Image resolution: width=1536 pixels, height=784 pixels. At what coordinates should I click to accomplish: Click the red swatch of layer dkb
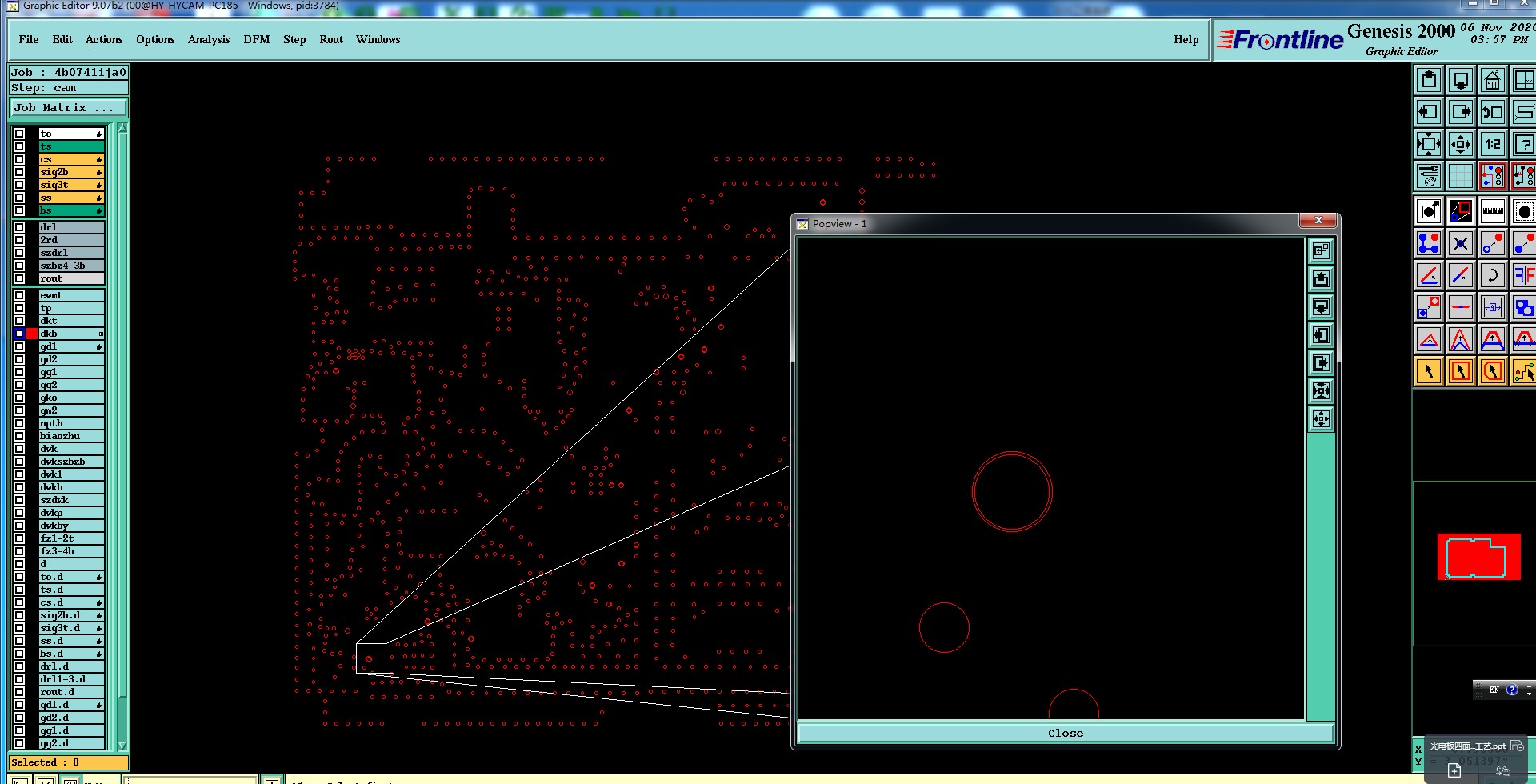tap(32, 334)
